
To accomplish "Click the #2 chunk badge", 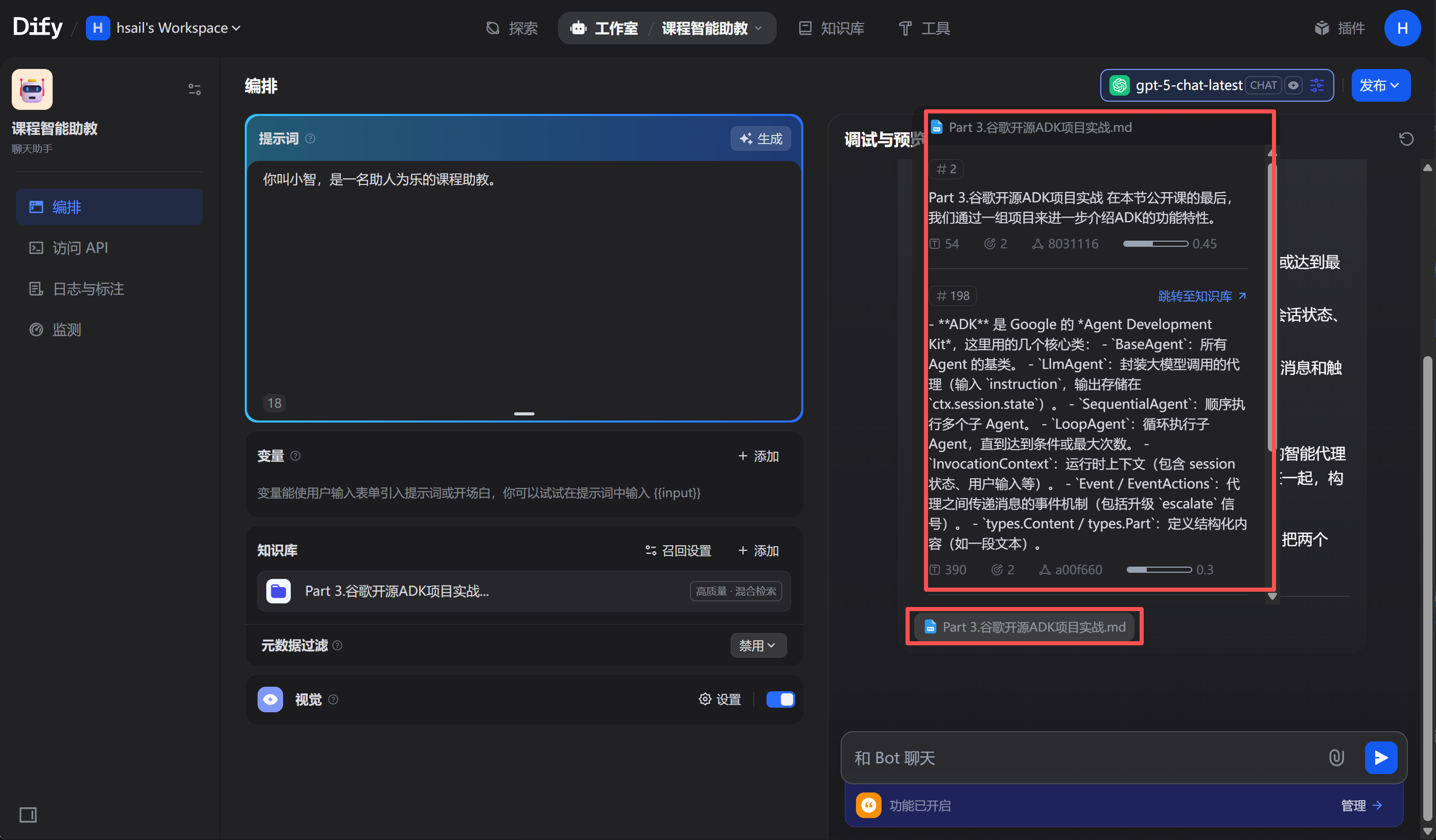I will point(946,169).
